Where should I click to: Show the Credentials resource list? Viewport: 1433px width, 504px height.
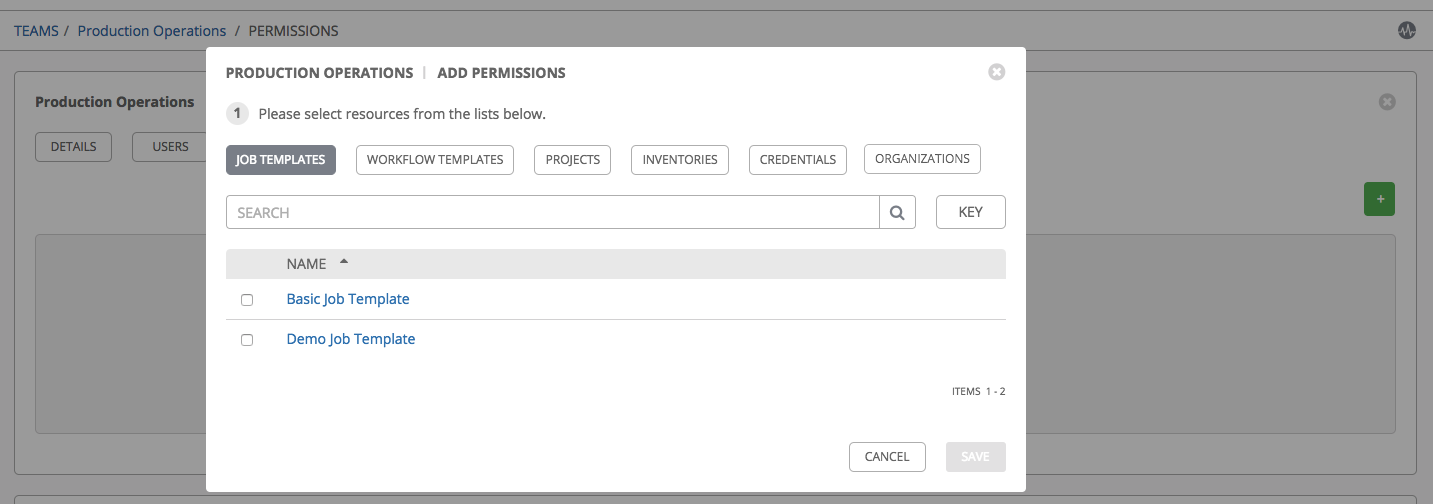tap(797, 159)
